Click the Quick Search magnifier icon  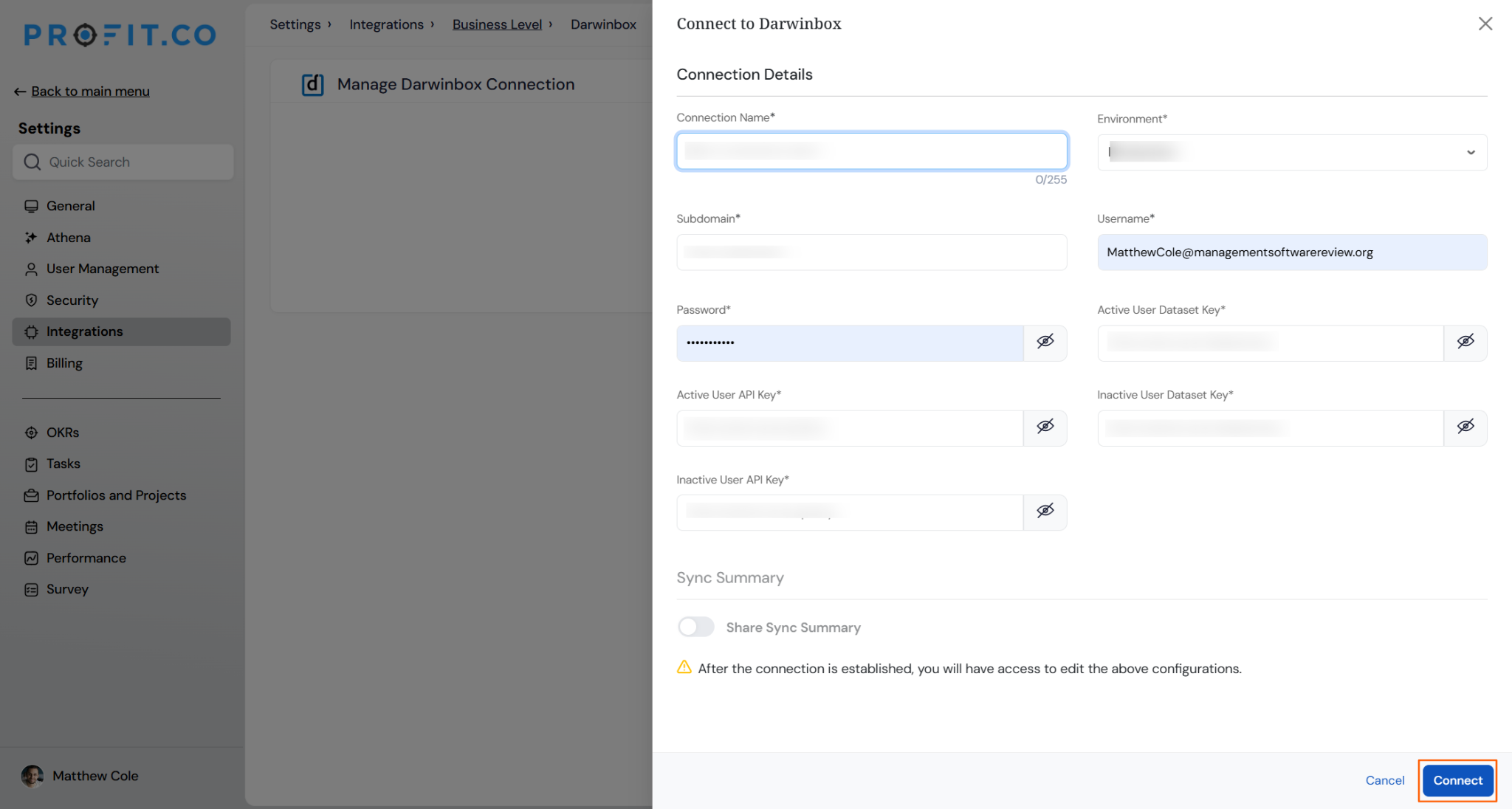click(x=32, y=162)
